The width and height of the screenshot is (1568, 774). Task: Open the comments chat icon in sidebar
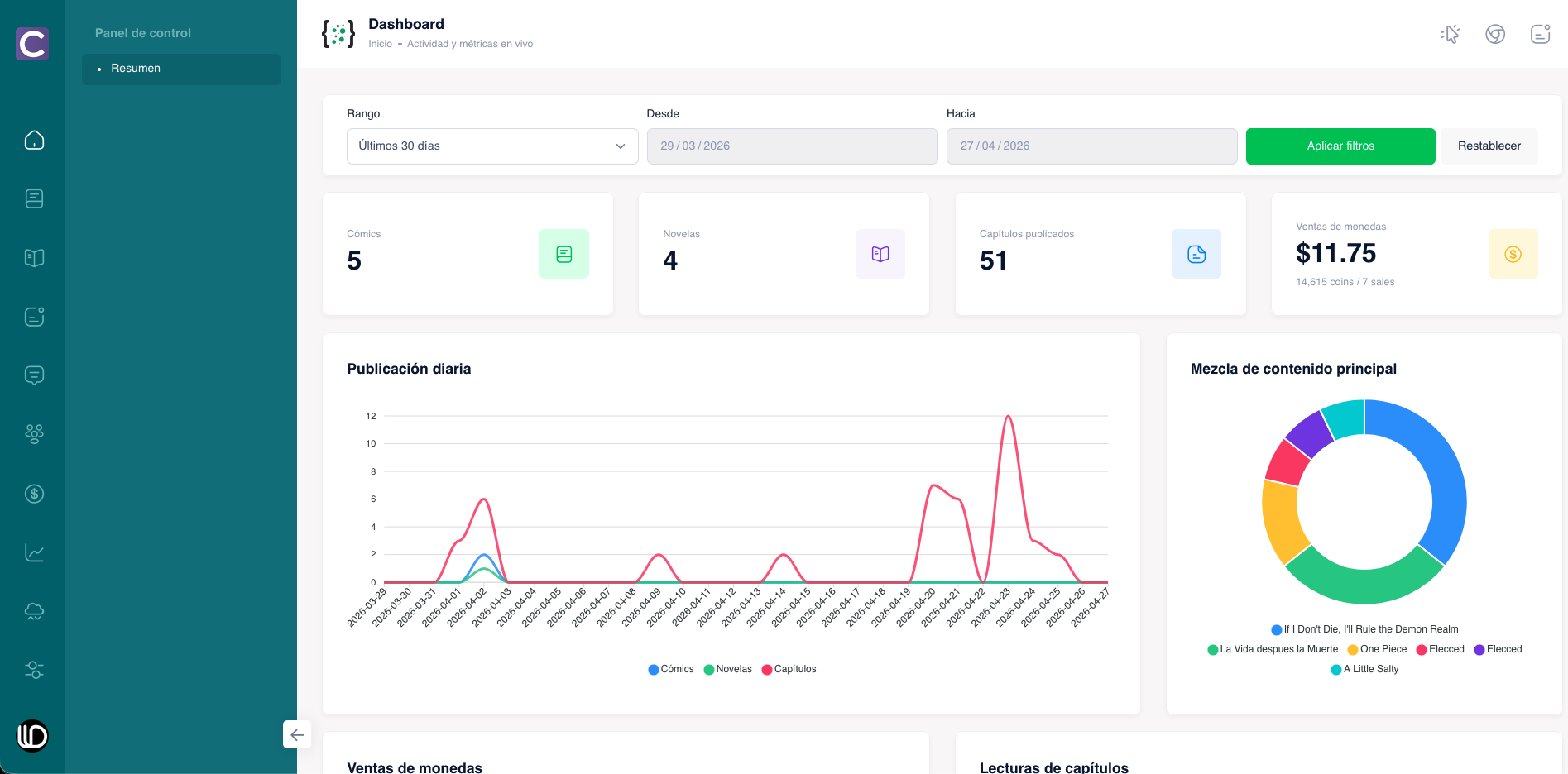tap(34, 375)
